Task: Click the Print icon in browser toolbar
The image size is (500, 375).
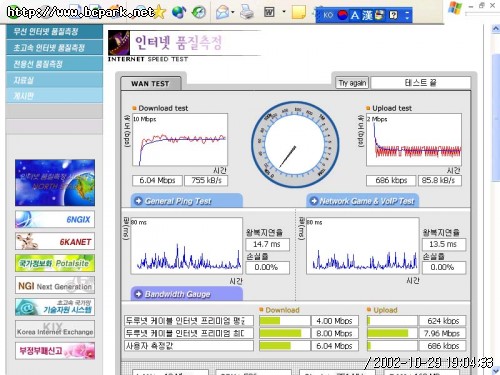Action: pos(247,12)
